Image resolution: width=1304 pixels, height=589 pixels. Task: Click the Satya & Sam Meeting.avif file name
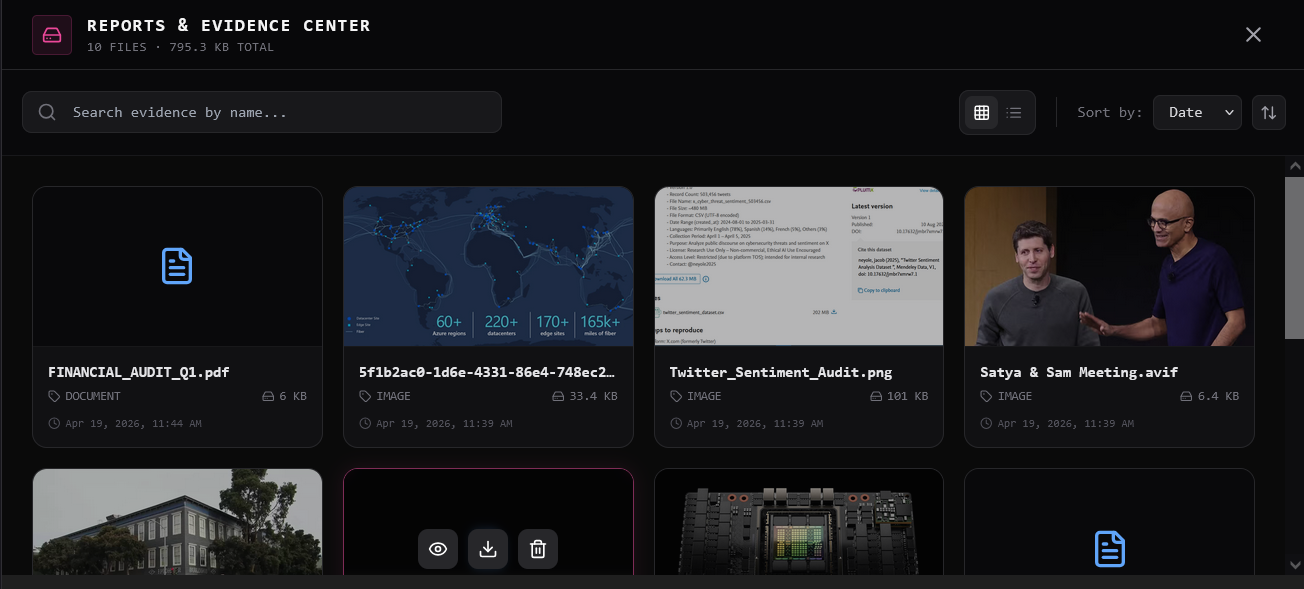pyautogui.click(x=1079, y=372)
